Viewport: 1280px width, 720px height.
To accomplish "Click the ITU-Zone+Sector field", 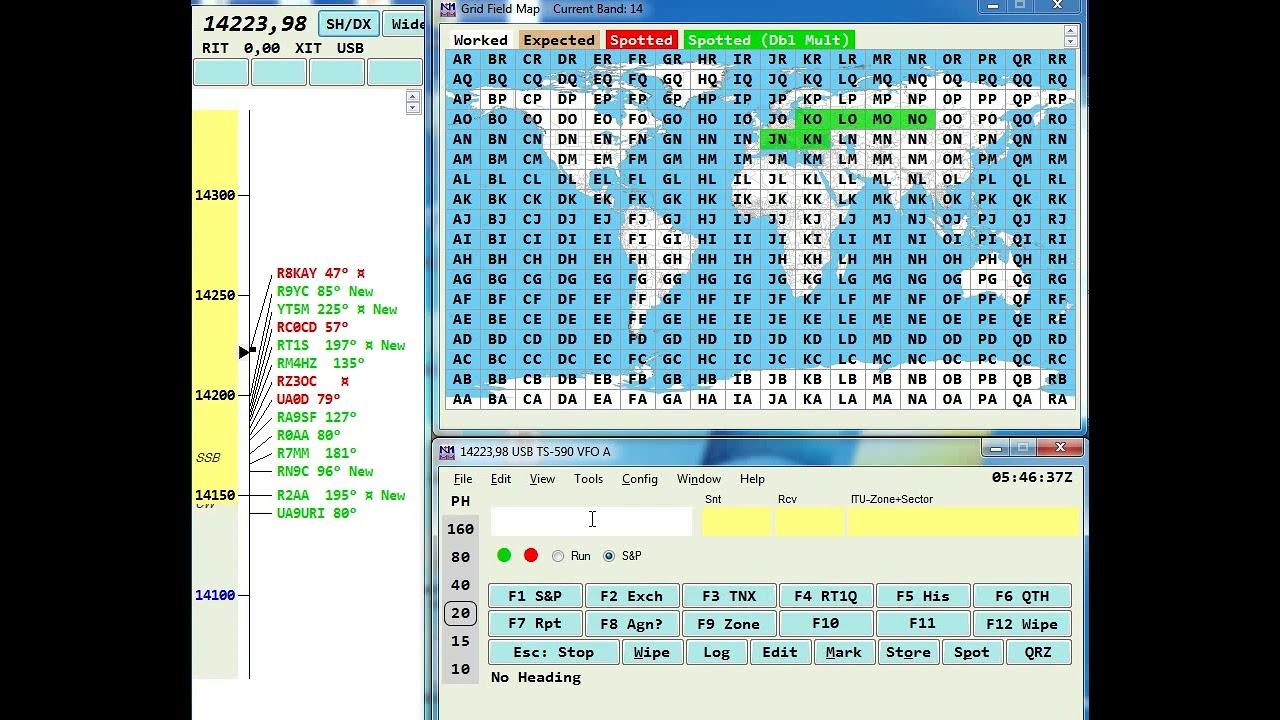I will 964,521.
